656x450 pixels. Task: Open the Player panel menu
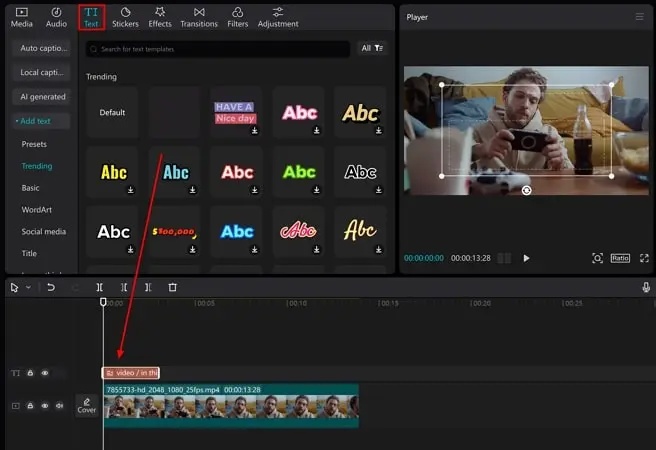[639, 17]
